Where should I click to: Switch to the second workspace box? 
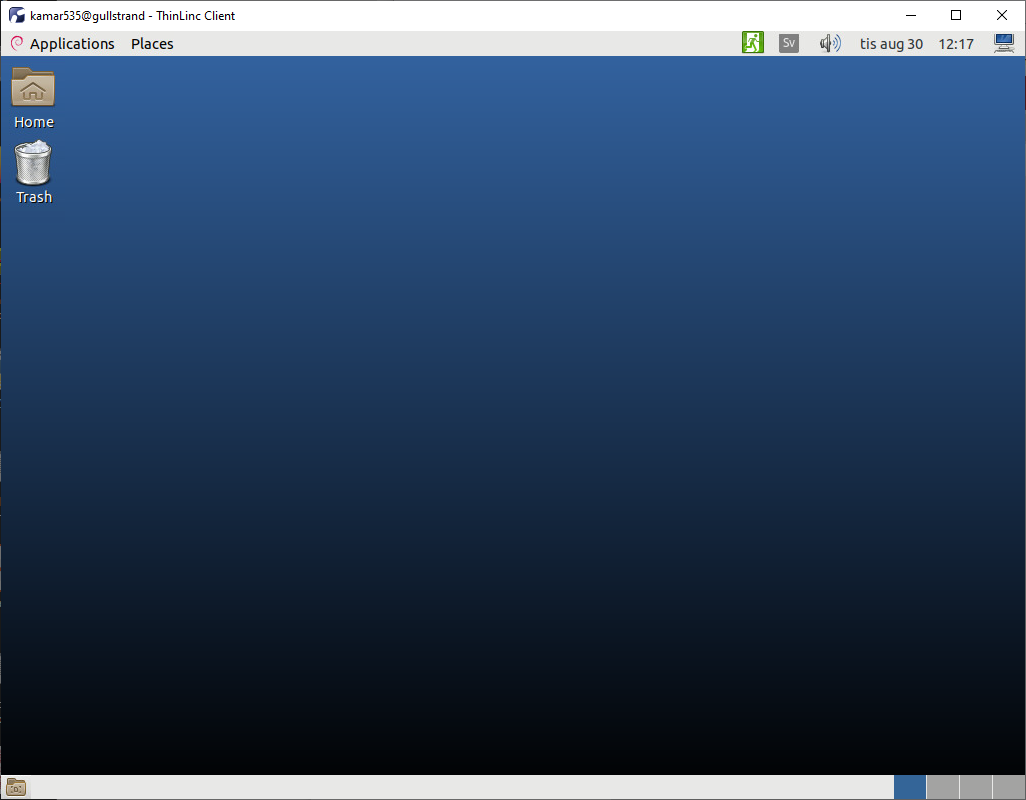coord(943,788)
